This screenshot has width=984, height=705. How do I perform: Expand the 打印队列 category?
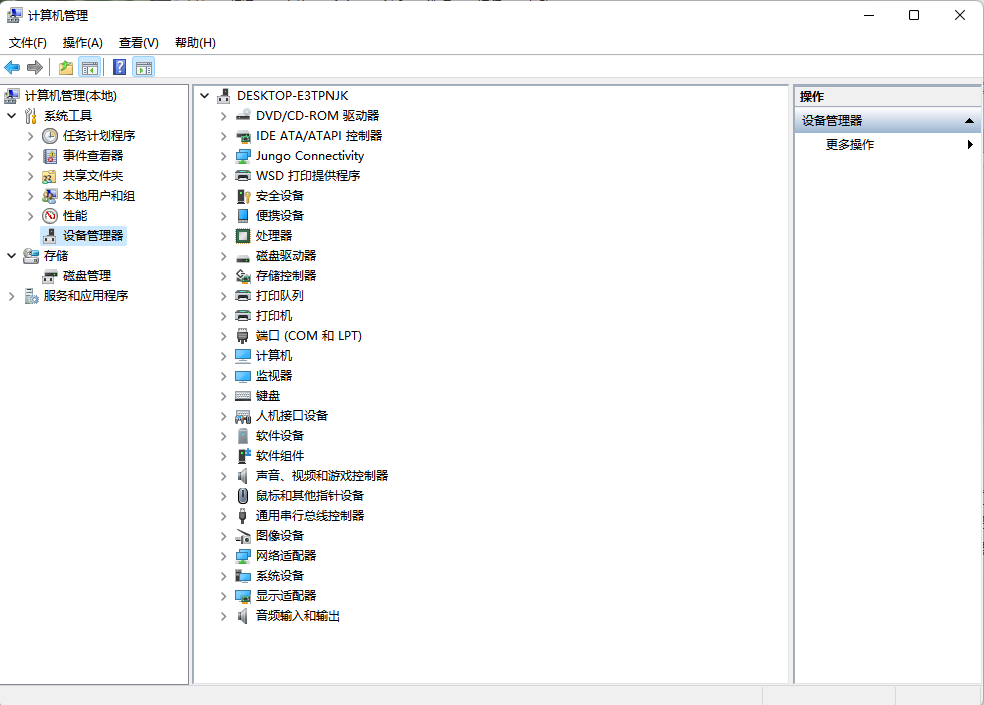(223, 296)
